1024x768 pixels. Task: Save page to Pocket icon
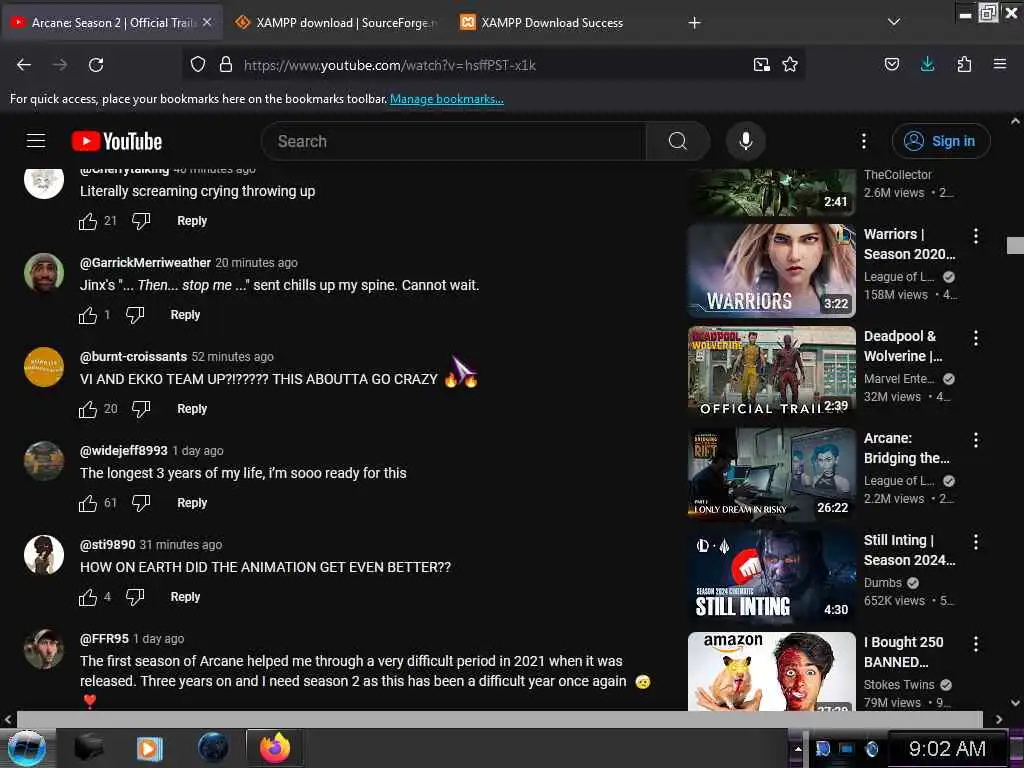891,64
